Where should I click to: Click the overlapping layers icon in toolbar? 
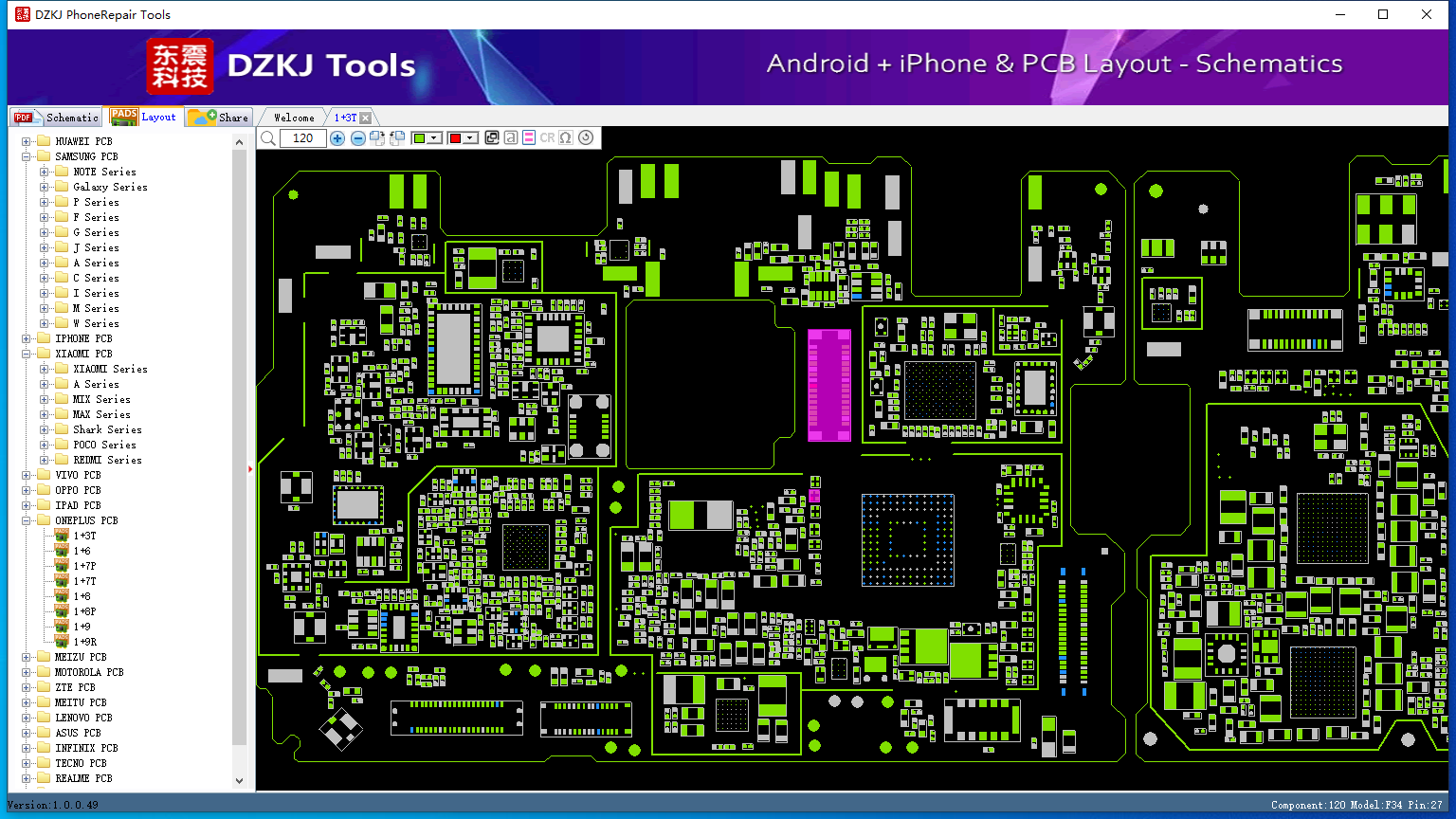492,137
